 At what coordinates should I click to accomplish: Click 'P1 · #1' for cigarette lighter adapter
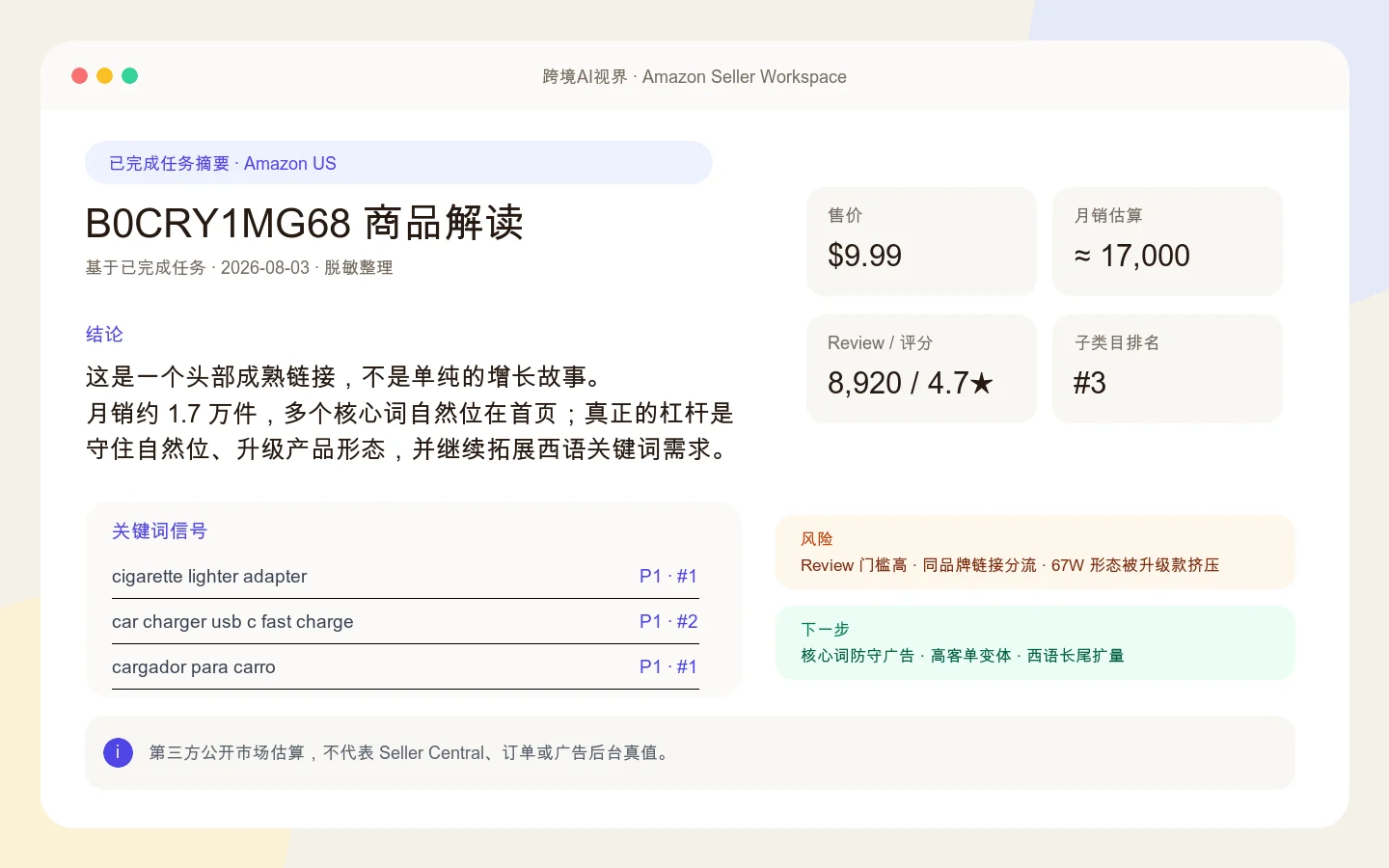pos(668,576)
